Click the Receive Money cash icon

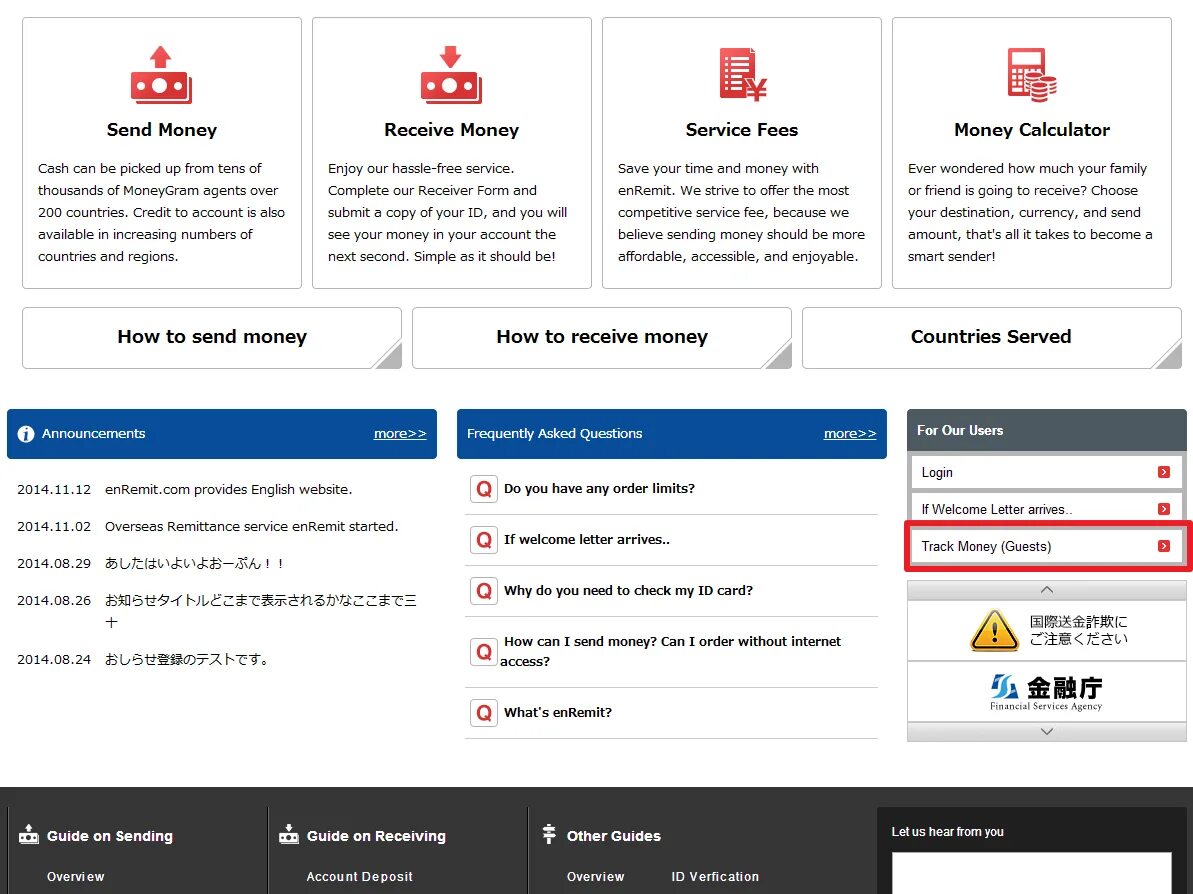coord(451,75)
